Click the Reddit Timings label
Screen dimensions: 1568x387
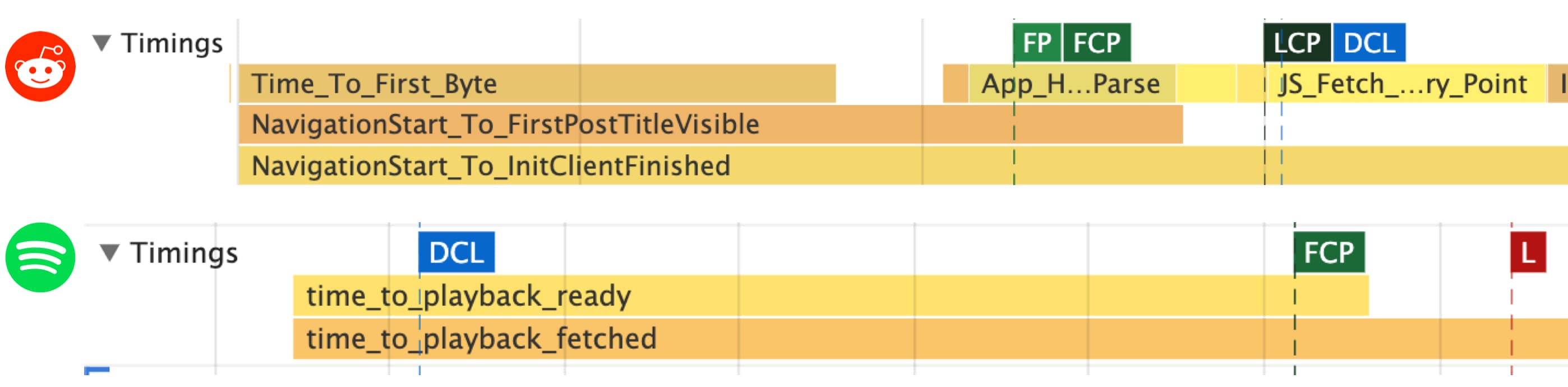(172, 43)
